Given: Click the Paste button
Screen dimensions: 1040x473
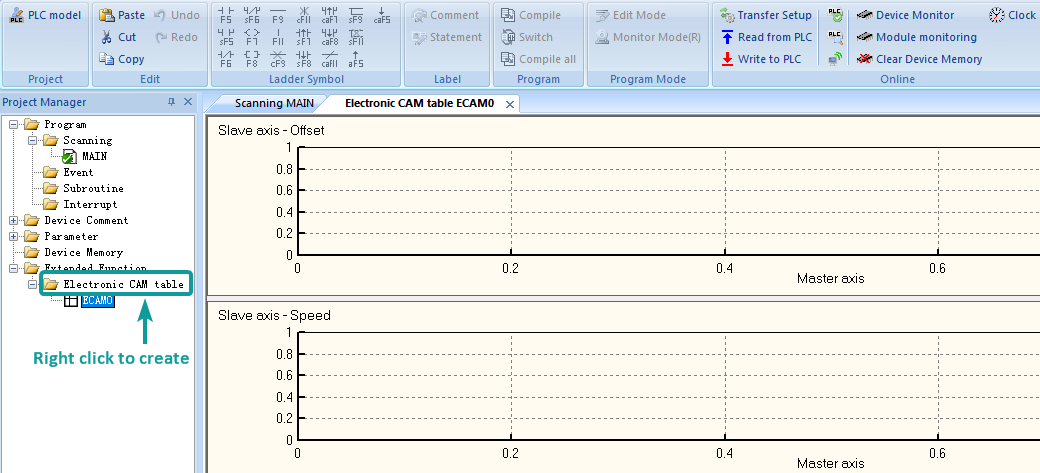Looking at the screenshot, I should (x=122, y=15).
